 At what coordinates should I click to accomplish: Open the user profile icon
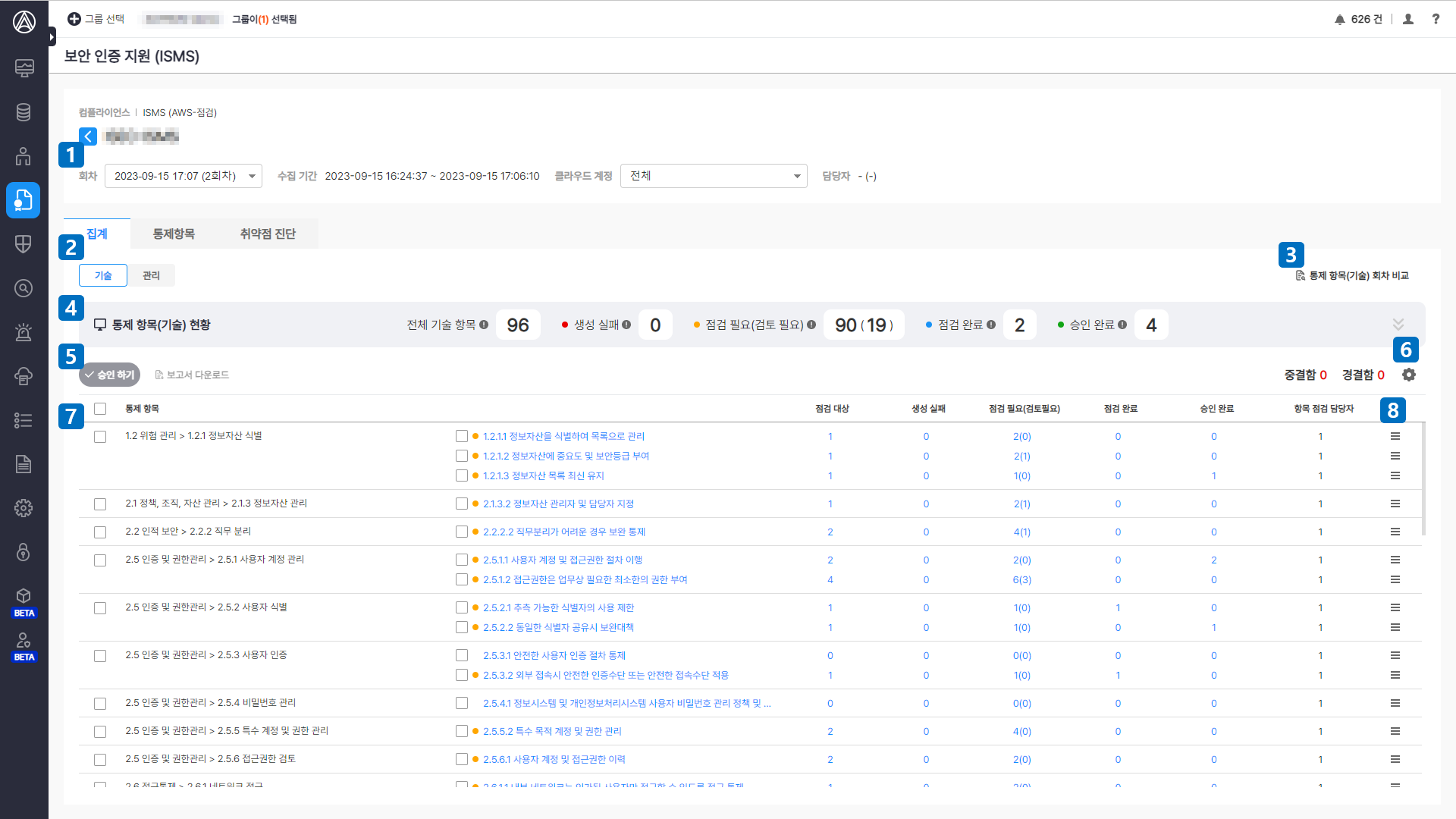1408,19
